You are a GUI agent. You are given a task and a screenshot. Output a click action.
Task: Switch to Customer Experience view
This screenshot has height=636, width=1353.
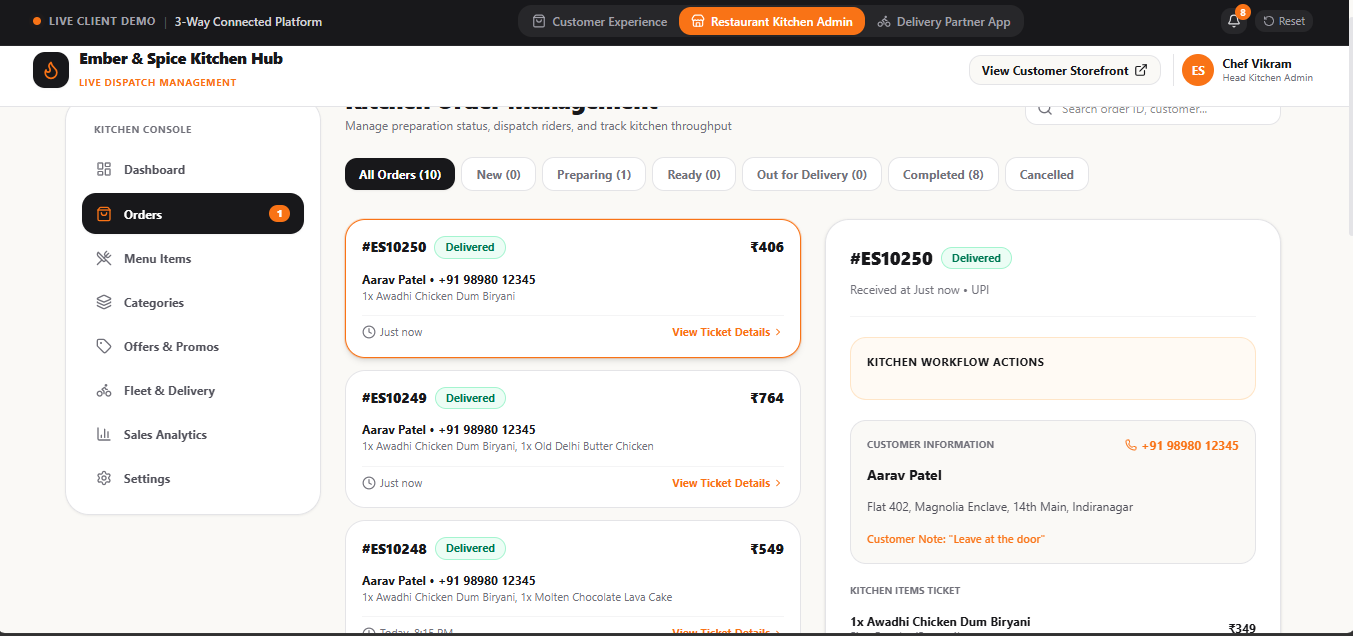(x=599, y=21)
